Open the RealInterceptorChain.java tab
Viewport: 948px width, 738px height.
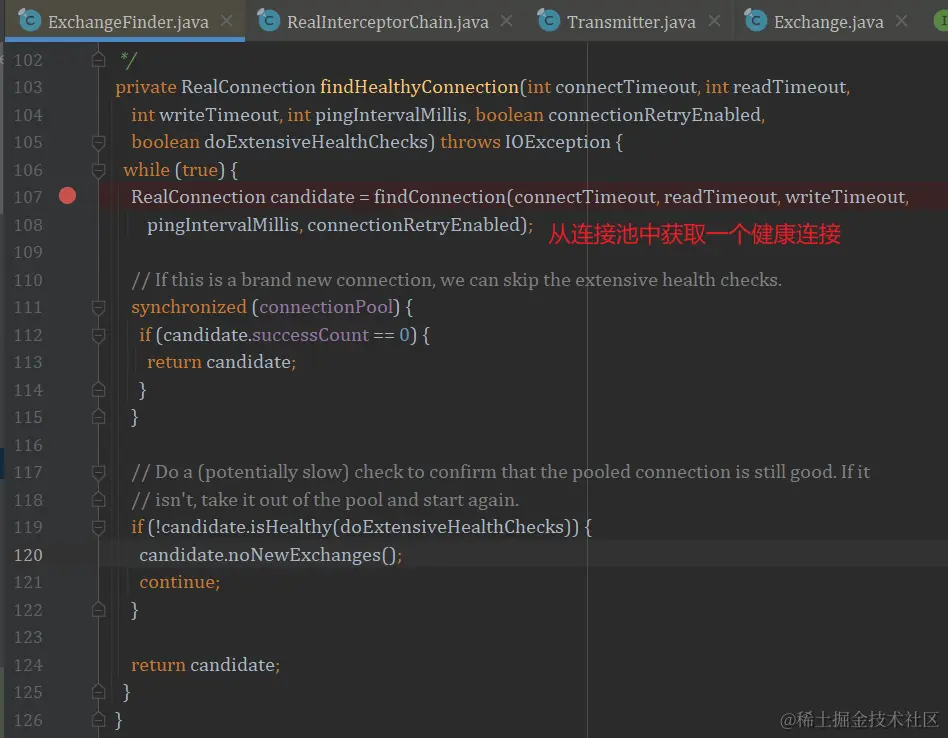click(388, 22)
